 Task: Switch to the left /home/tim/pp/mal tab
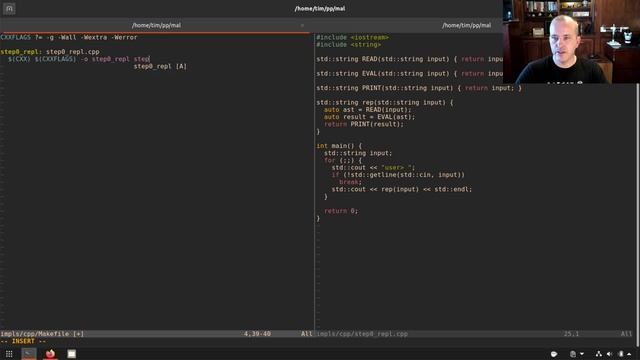[156, 25]
